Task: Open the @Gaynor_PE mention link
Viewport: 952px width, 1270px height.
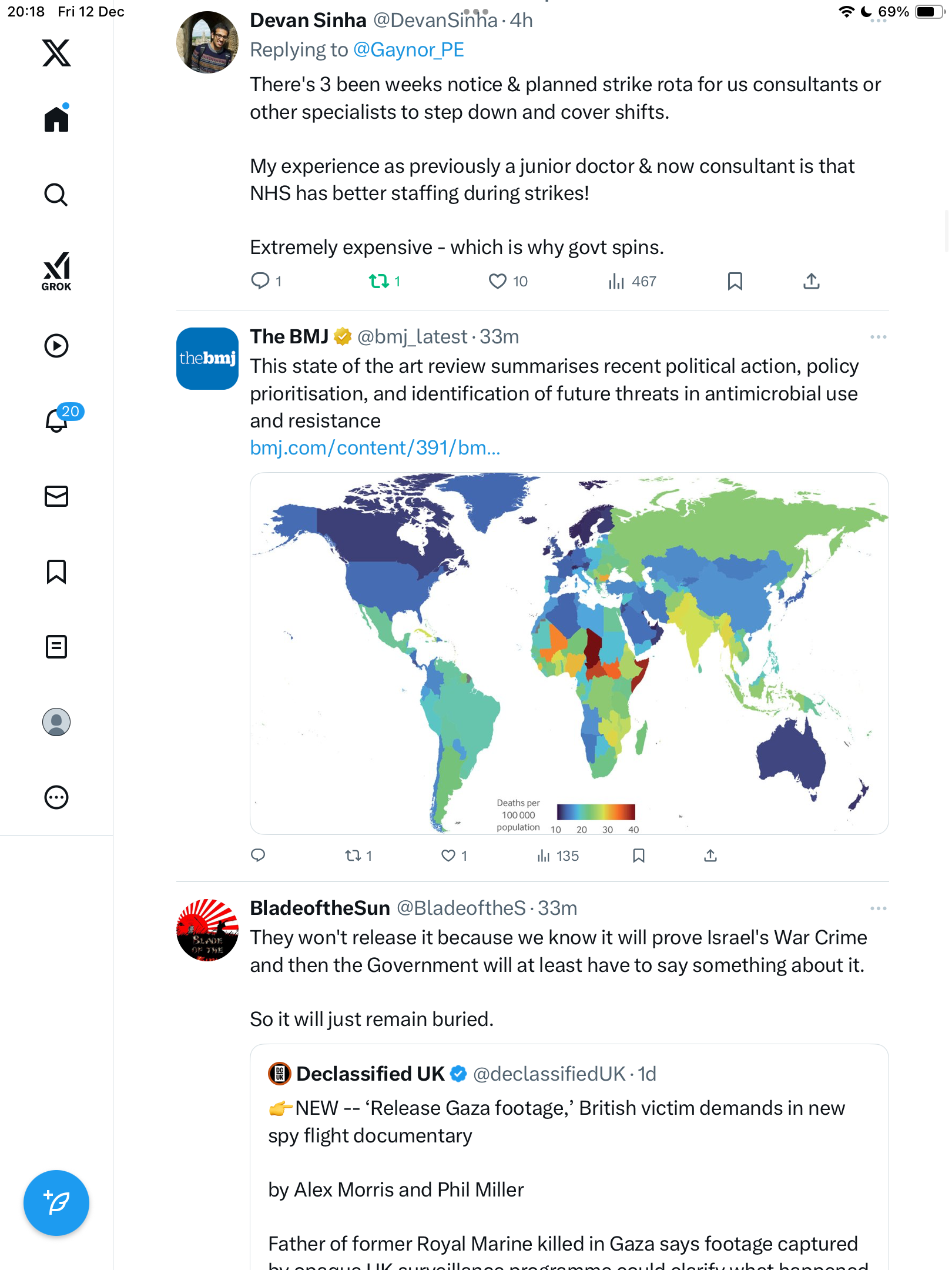Action: point(408,50)
